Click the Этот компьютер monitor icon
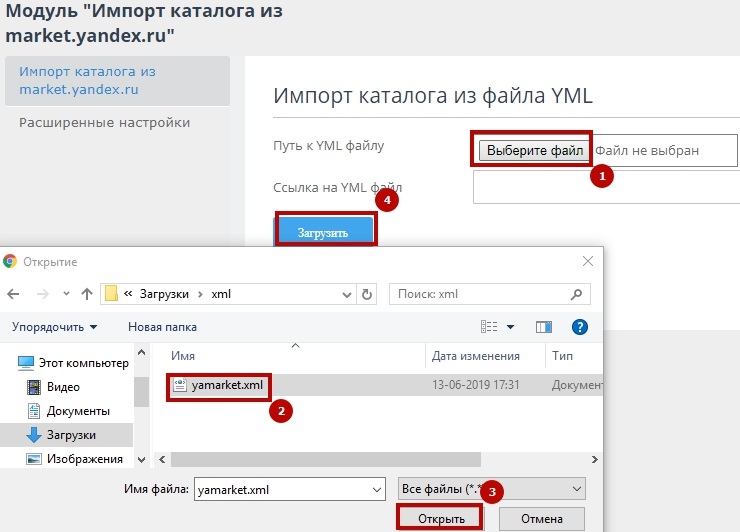 click(25, 363)
